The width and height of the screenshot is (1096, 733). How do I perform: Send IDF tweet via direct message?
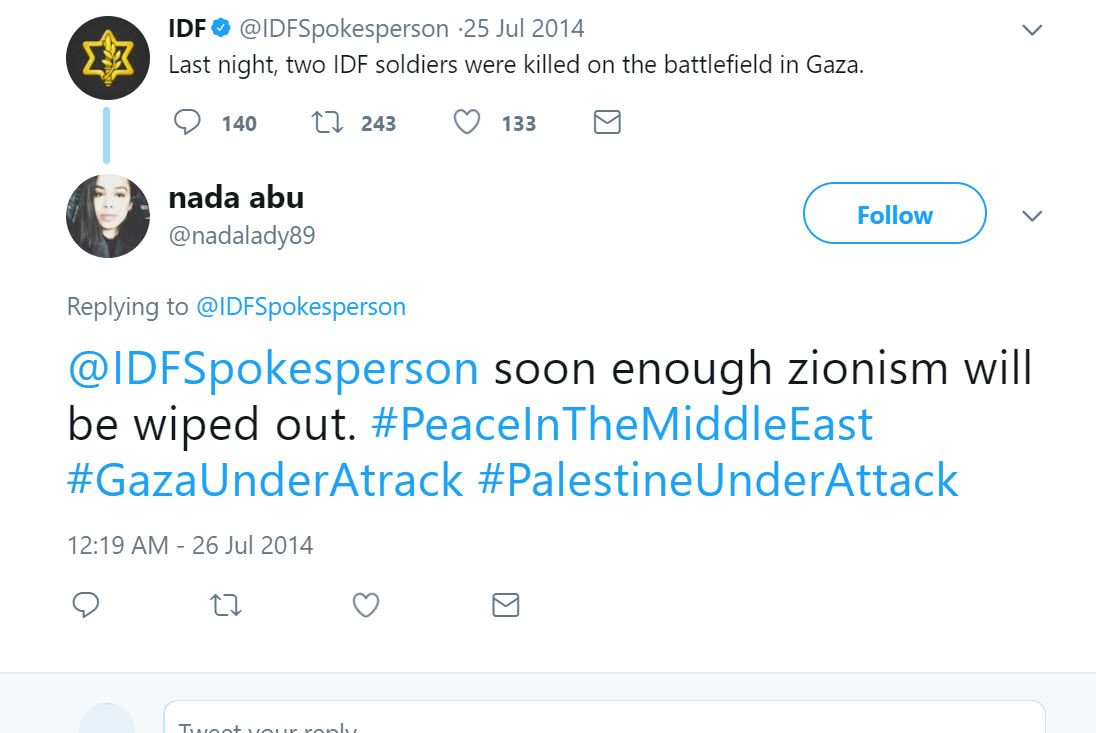click(607, 123)
